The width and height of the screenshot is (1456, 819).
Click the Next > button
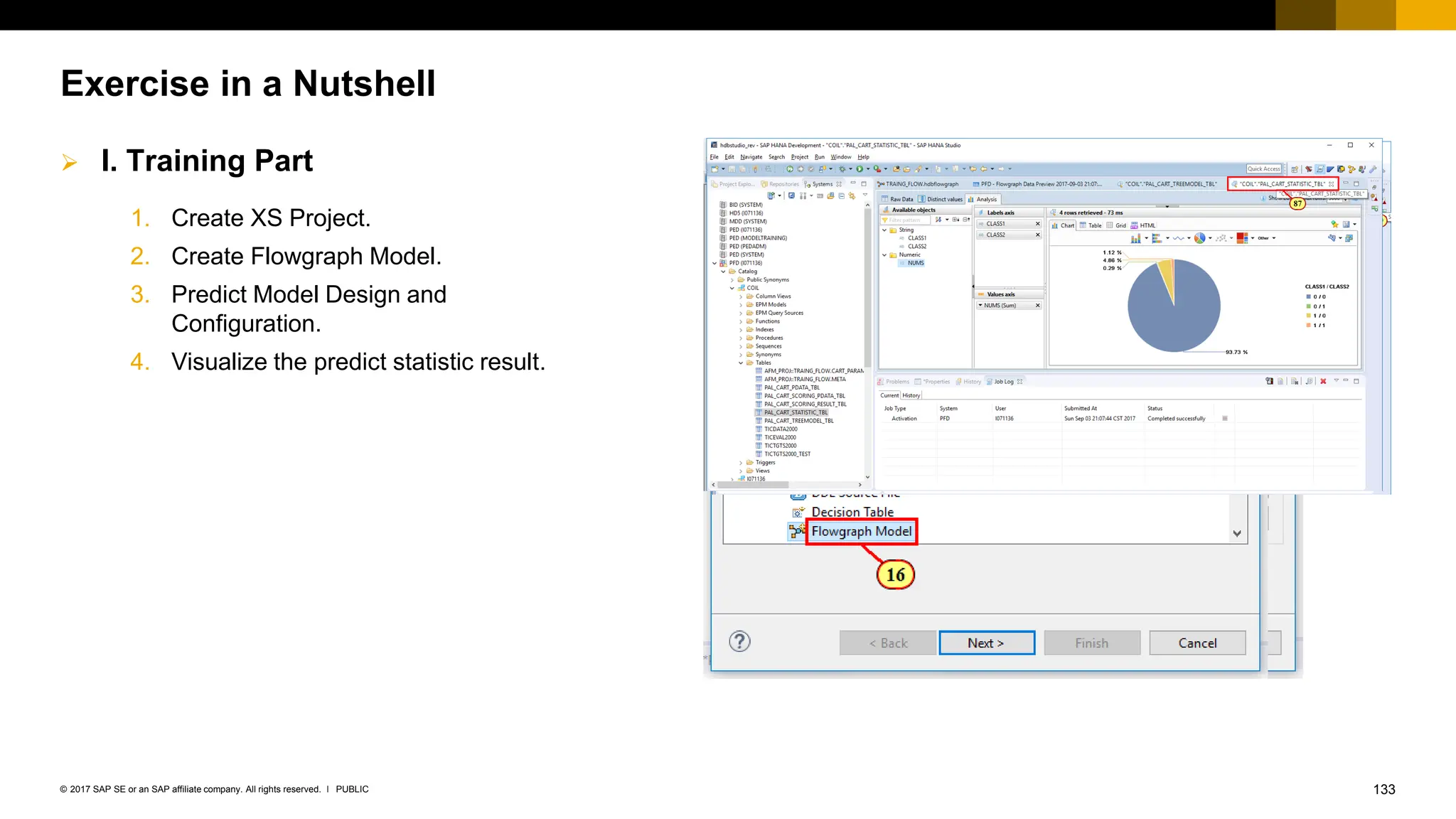(987, 643)
